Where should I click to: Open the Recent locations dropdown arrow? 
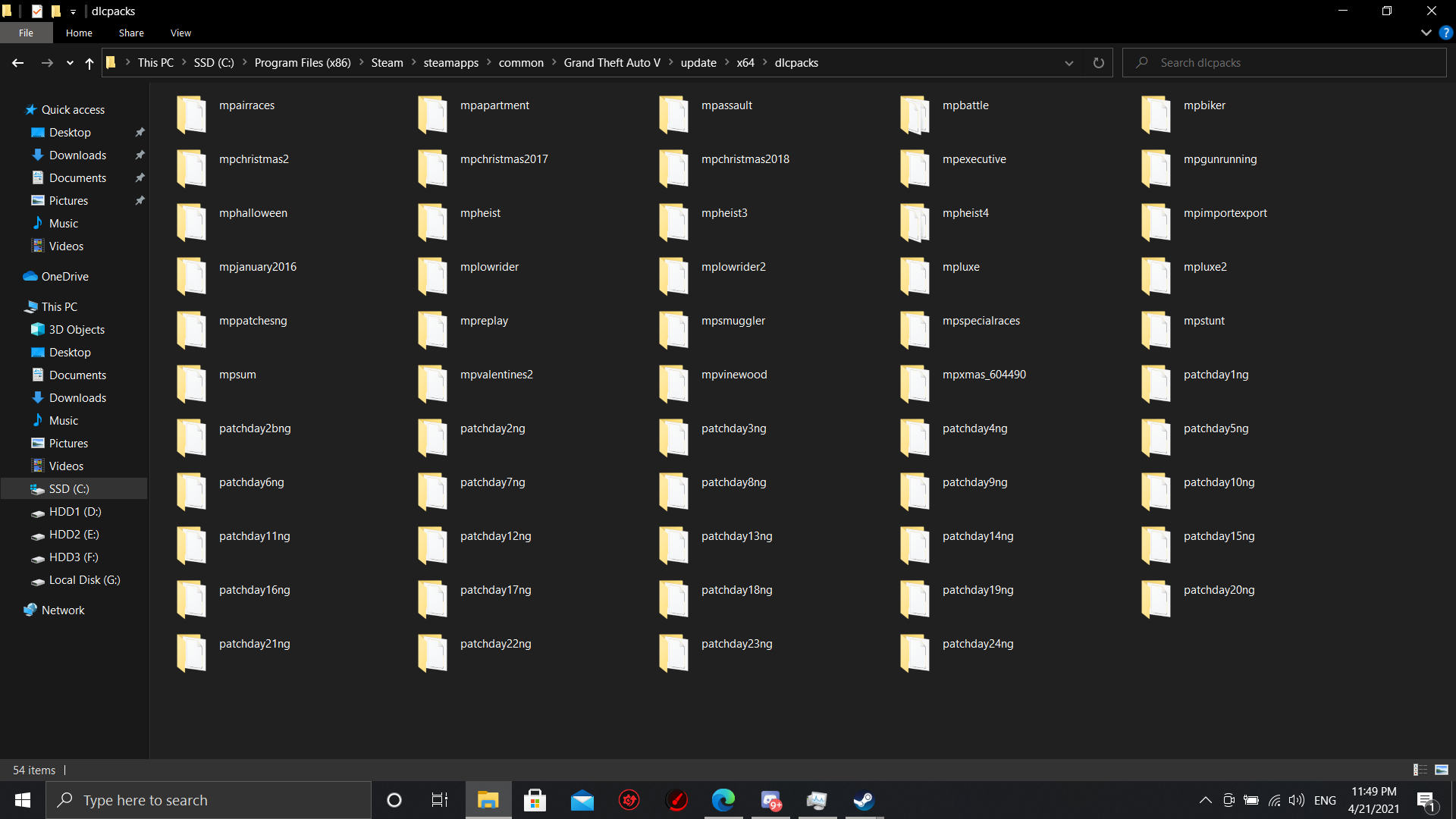click(x=70, y=63)
